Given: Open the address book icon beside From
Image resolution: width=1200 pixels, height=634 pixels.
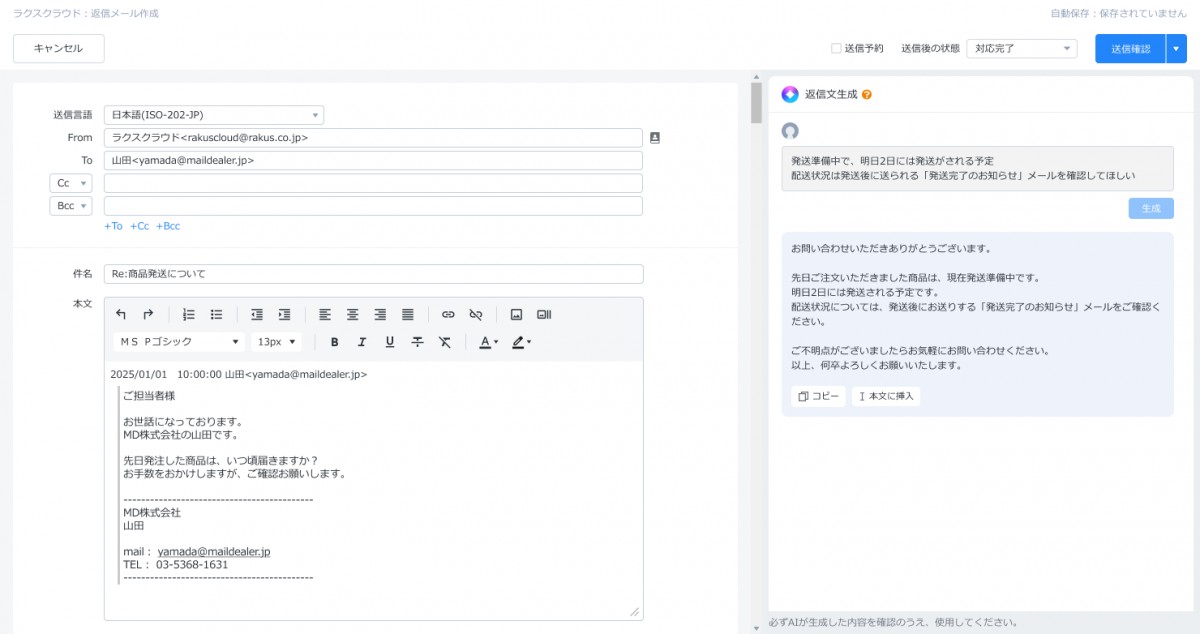Looking at the screenshot, I should coord(655,138).
